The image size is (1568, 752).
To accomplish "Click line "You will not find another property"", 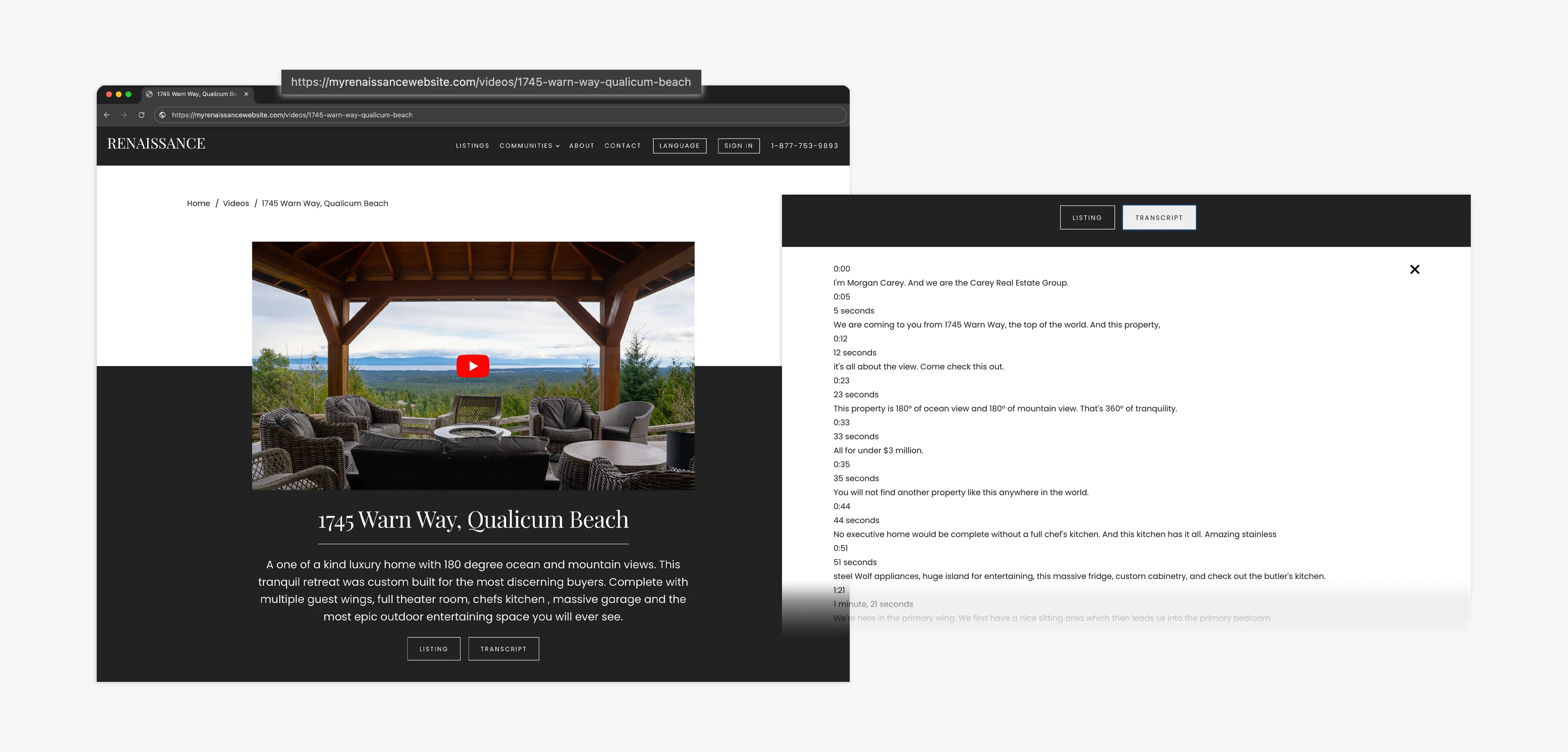I will [x=961, y=493].
